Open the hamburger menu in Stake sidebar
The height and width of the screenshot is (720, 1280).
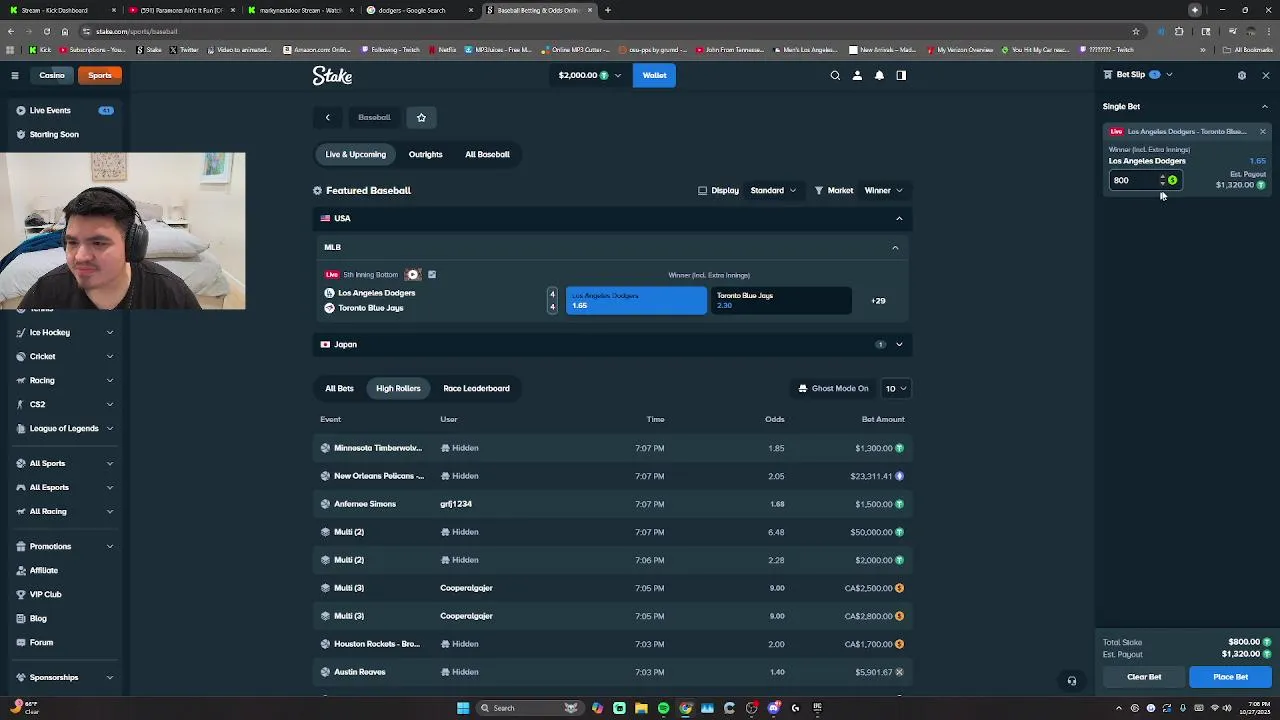tap(15, 75)
